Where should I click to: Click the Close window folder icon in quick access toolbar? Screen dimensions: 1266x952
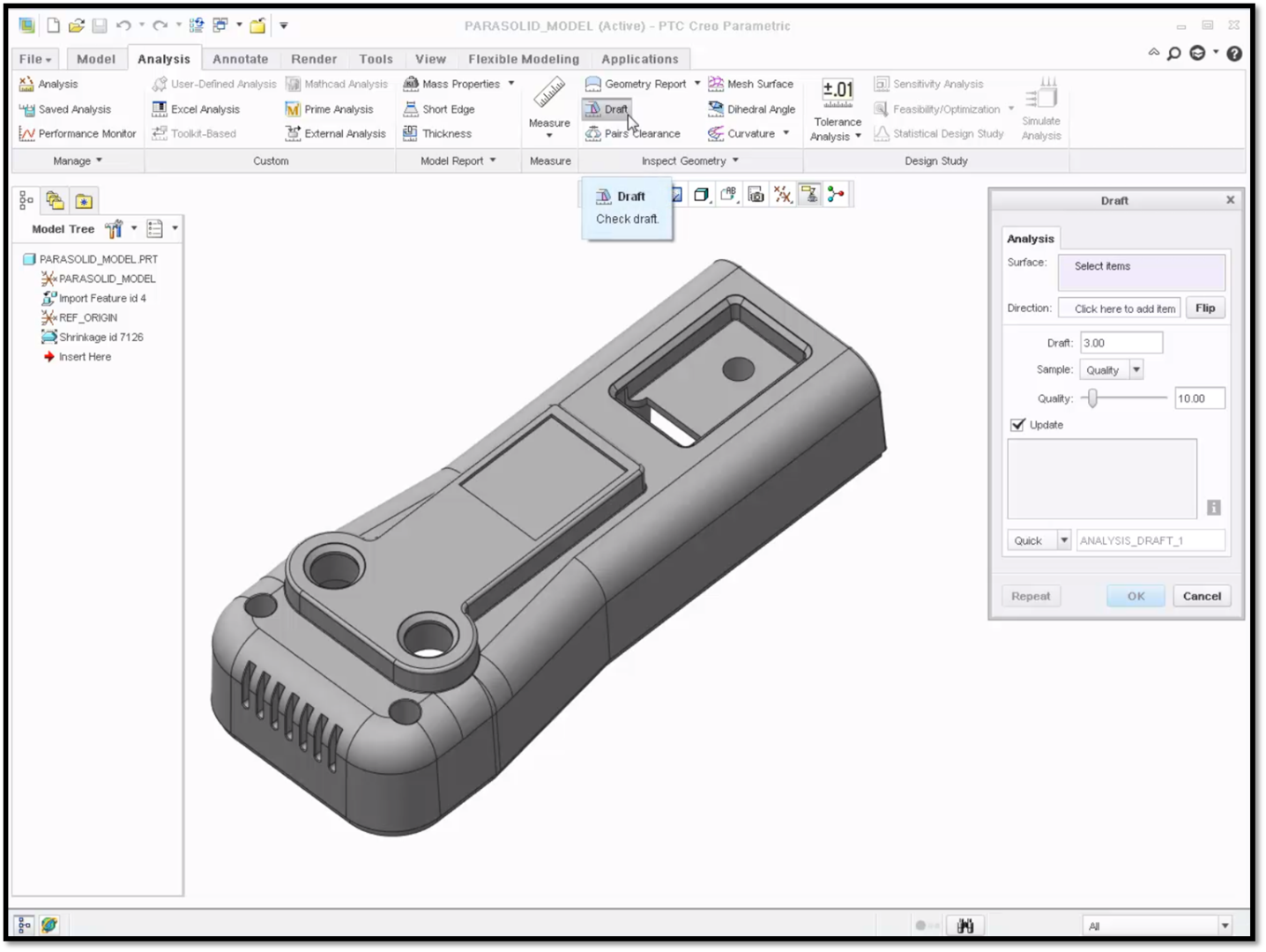(x=257, y=26)
